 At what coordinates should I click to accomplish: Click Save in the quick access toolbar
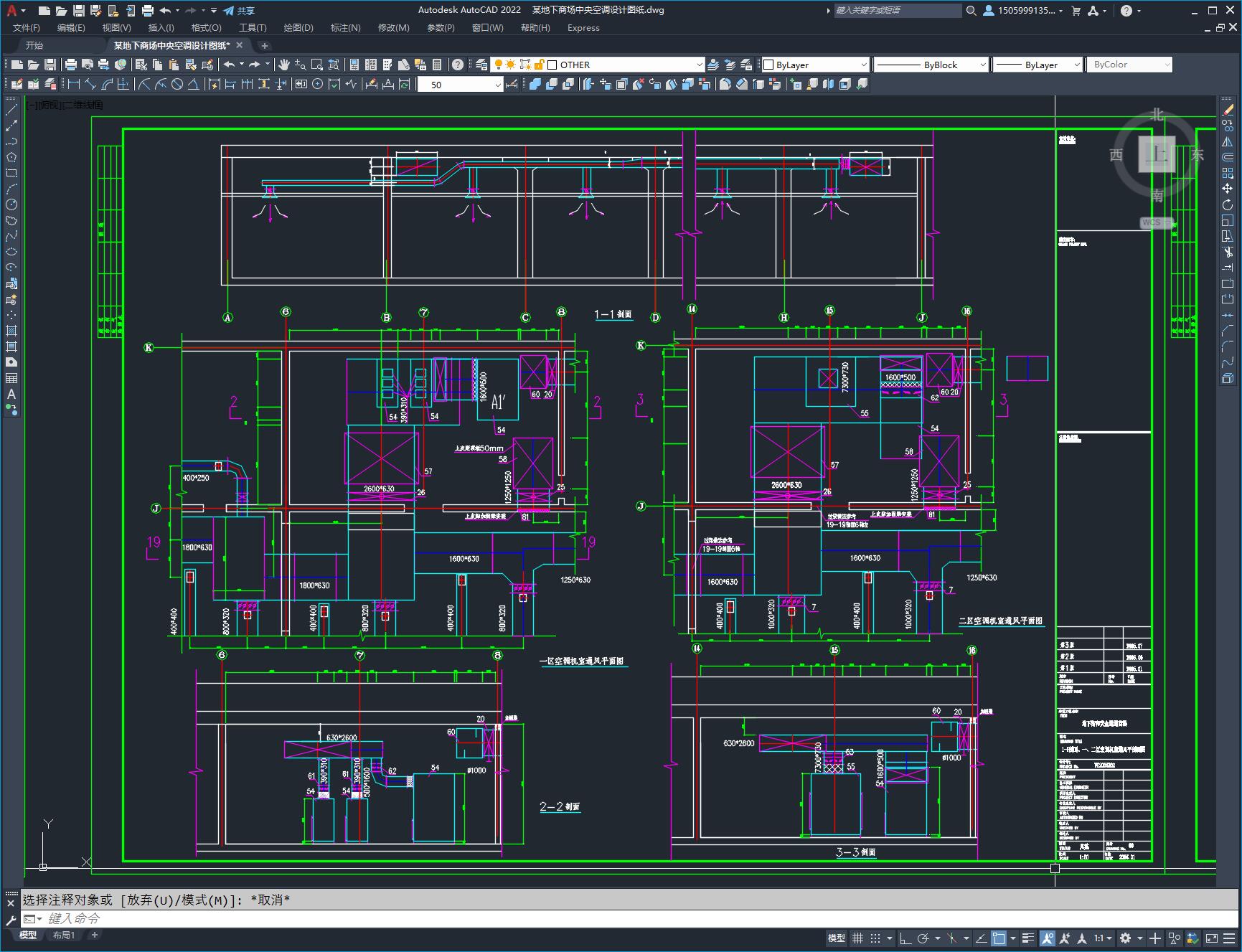pyautogui.click(x=79, y=10)
